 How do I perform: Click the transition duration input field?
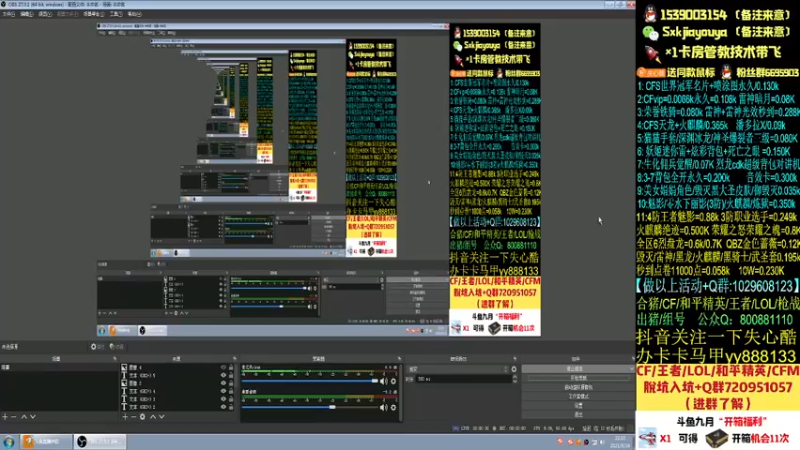point(463,379)
